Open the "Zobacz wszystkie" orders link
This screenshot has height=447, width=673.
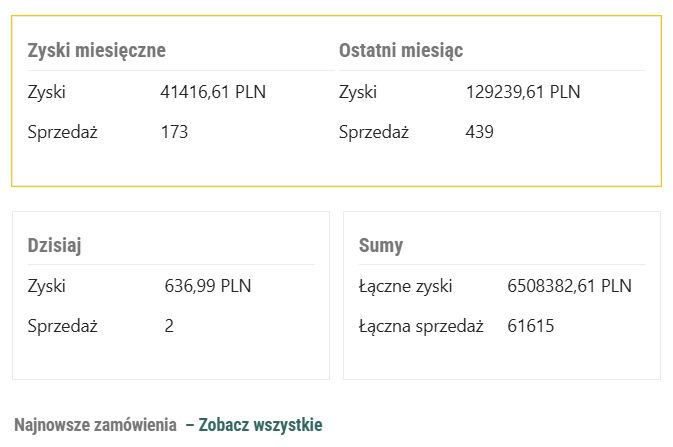click(260, 425)
